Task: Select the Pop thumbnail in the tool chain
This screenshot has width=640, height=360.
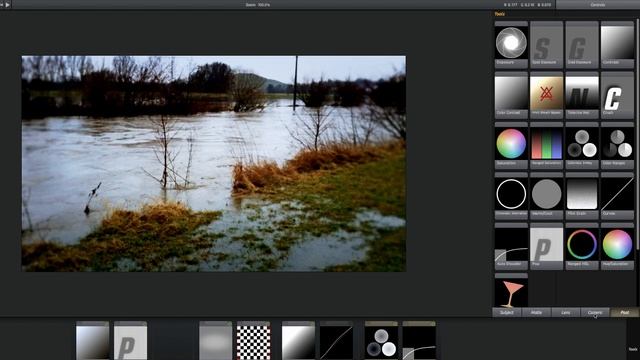Action: 130,340
